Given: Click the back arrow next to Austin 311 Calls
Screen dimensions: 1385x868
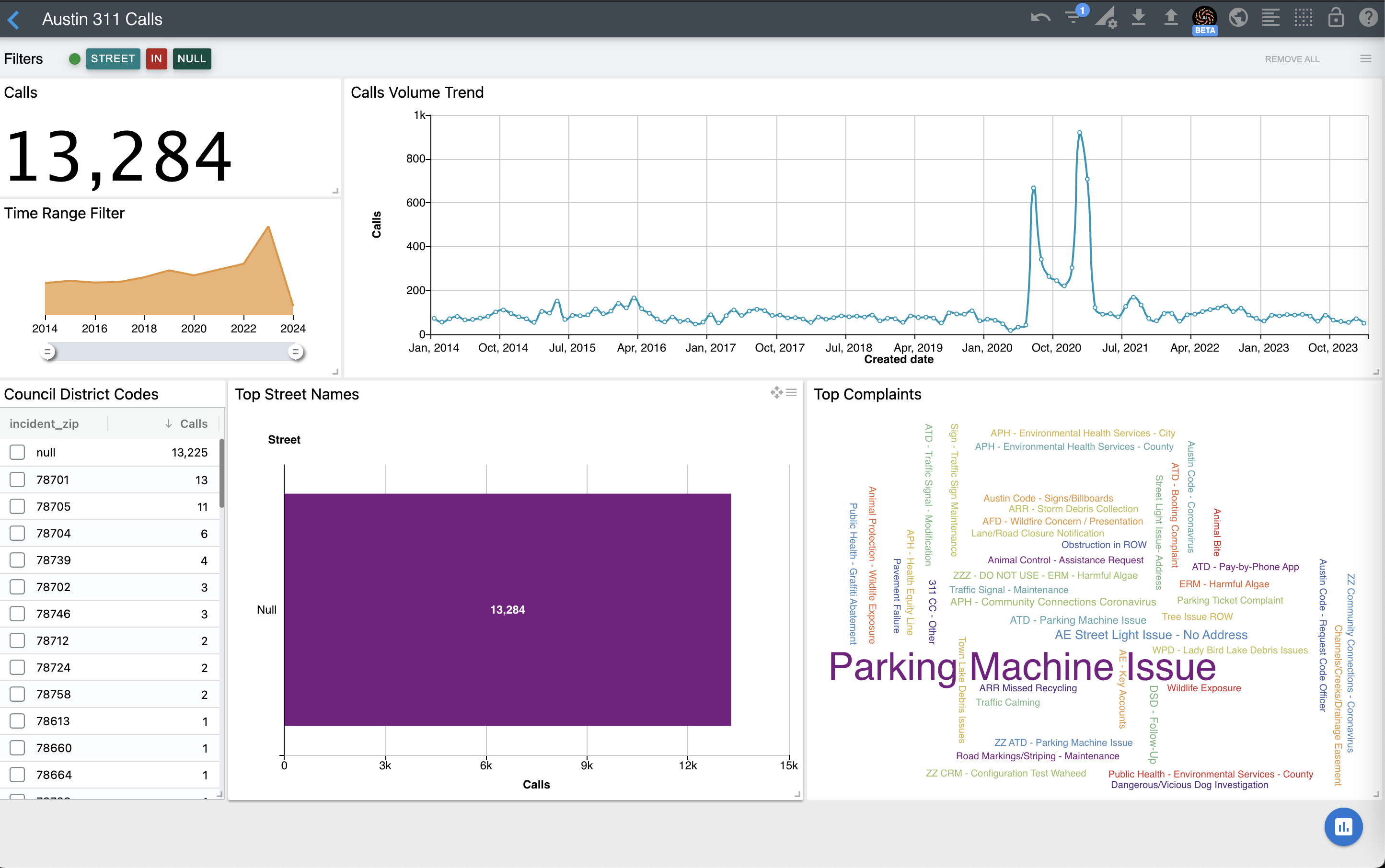Looking at the screenshot, I should coord(14,20).
